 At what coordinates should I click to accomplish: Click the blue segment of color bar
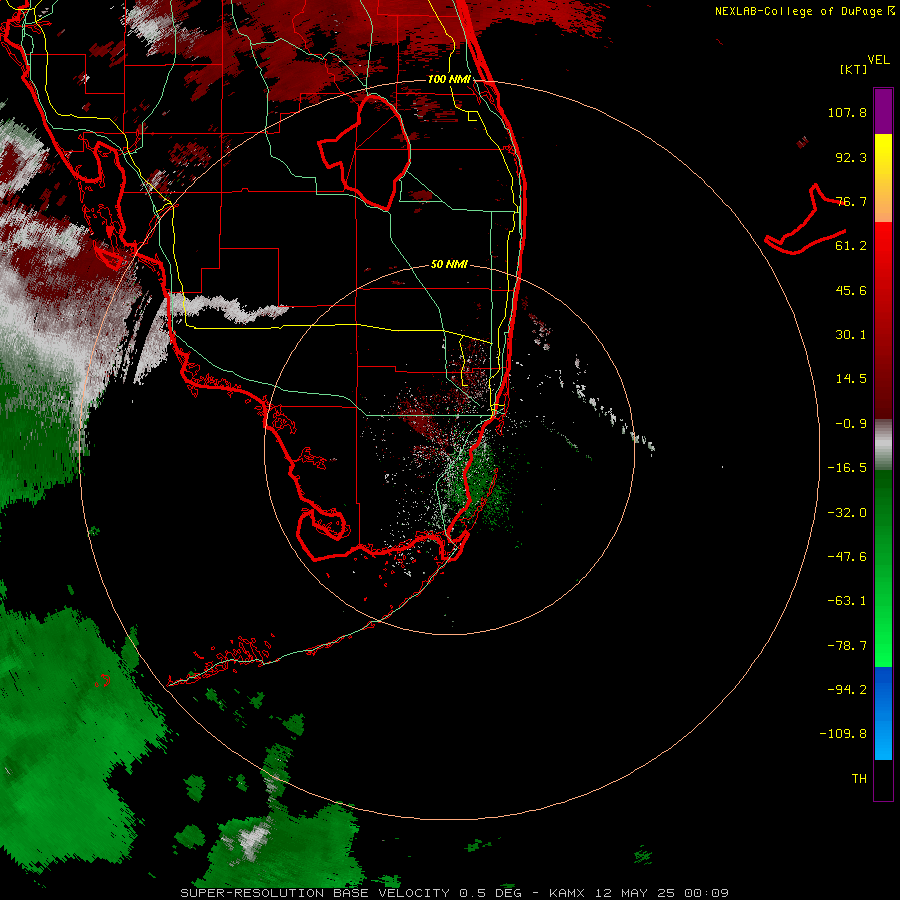pyautogui.click(x=883, y=713)
